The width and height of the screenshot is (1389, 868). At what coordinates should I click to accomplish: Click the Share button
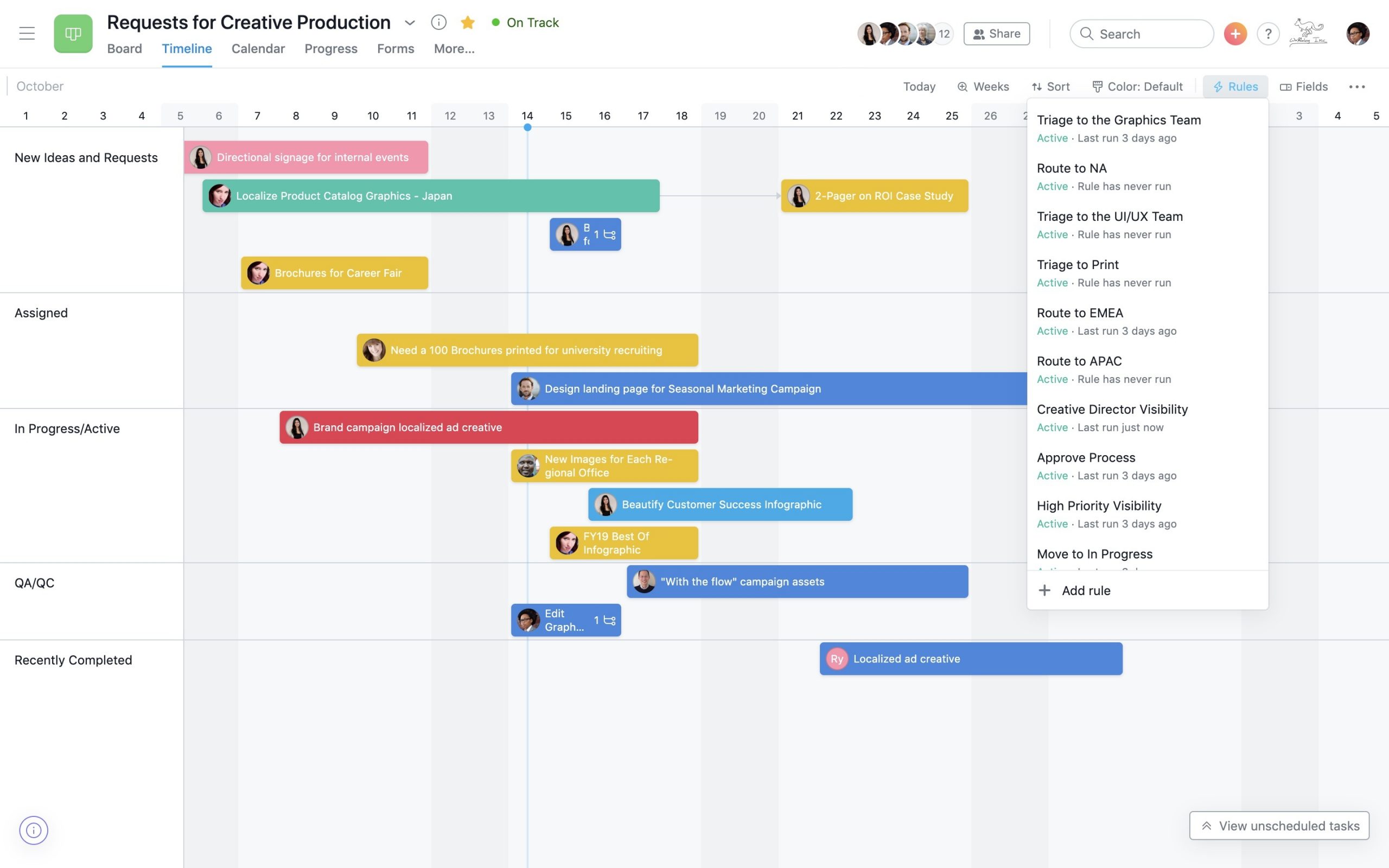996,33
